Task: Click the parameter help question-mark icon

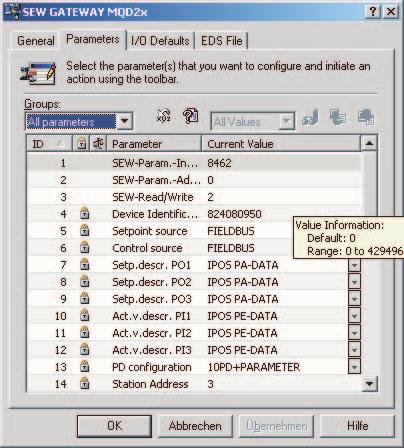Action: (190, 116)
